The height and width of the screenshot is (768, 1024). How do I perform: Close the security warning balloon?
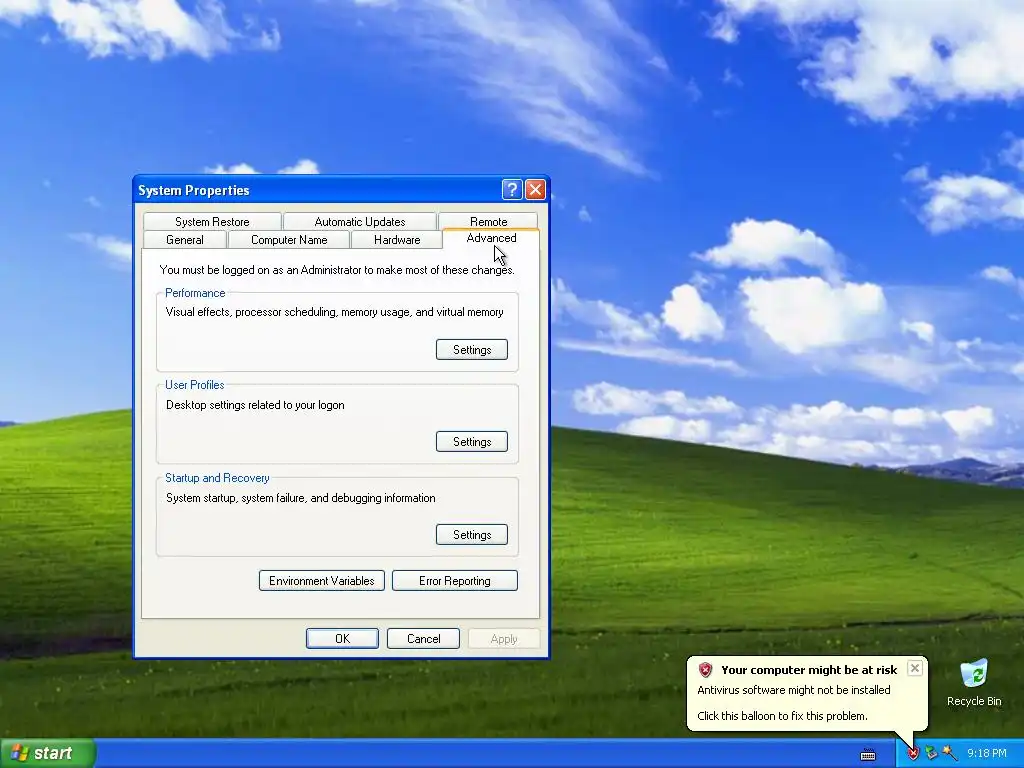point(915,668)
